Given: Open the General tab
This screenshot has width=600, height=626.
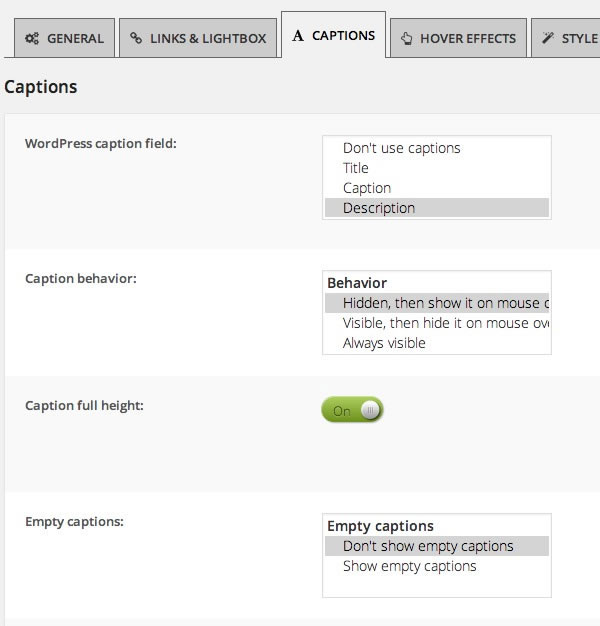Looking at the screenshot, I should pos(64,38).
